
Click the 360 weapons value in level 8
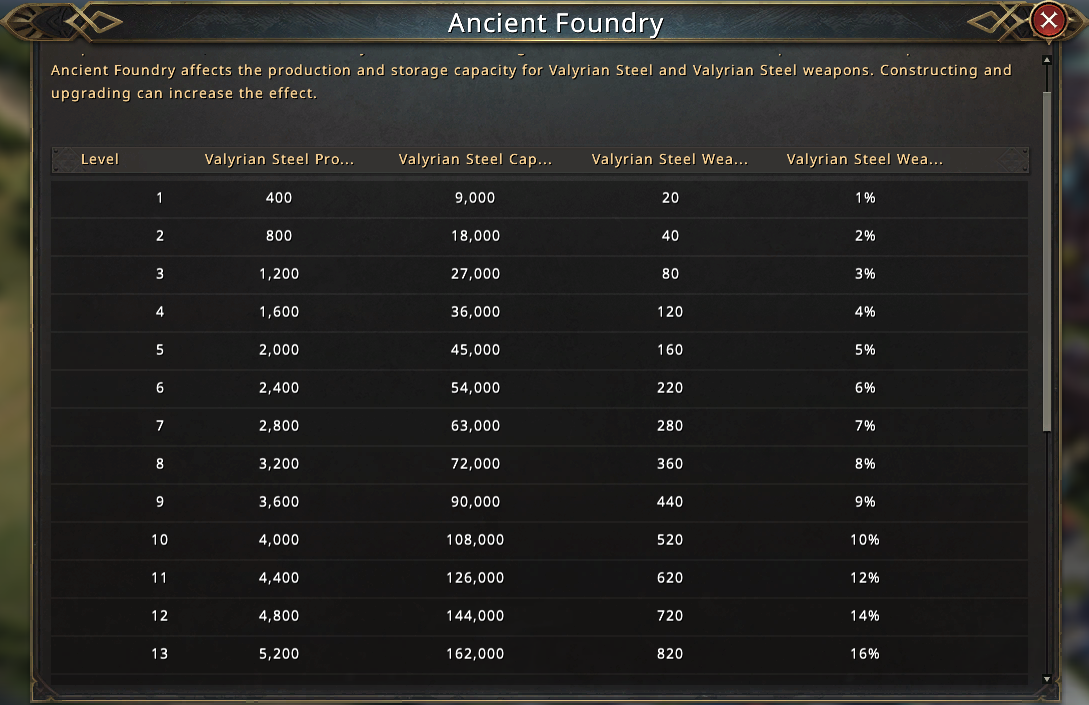(670, 464)
